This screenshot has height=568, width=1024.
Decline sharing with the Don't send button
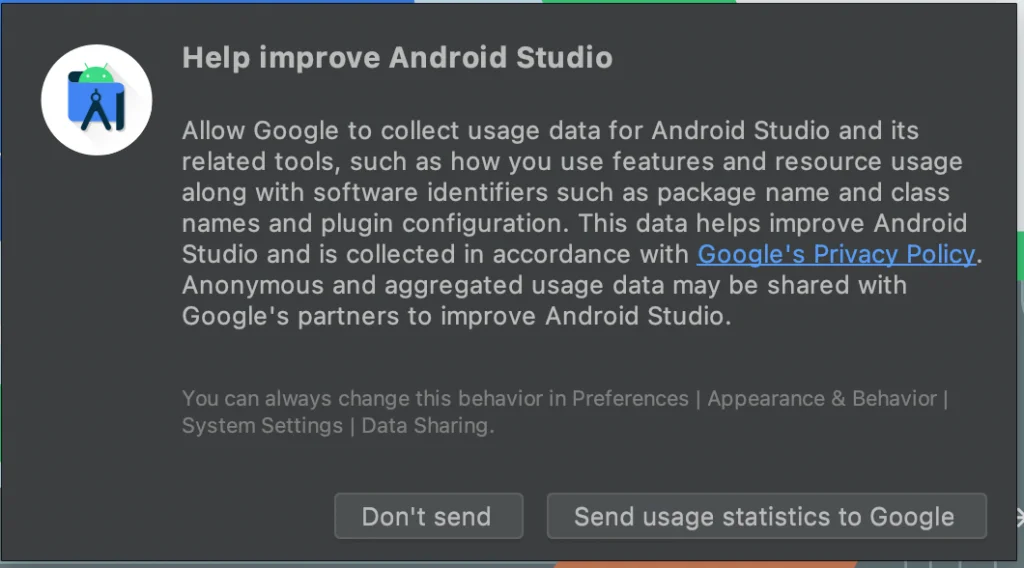427,517
